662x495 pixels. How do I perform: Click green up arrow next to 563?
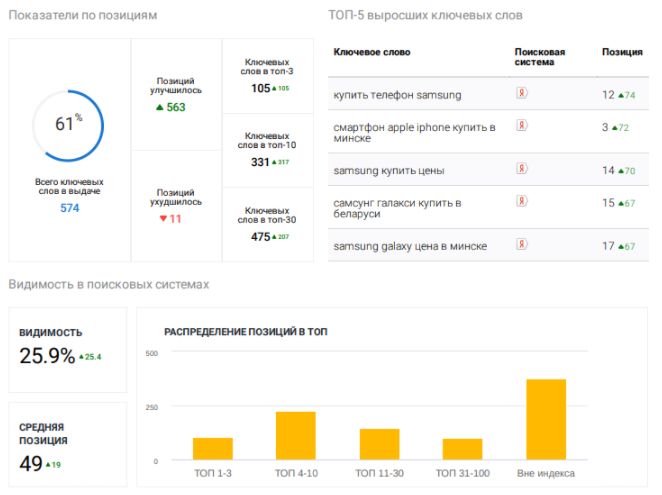point(160,108)
